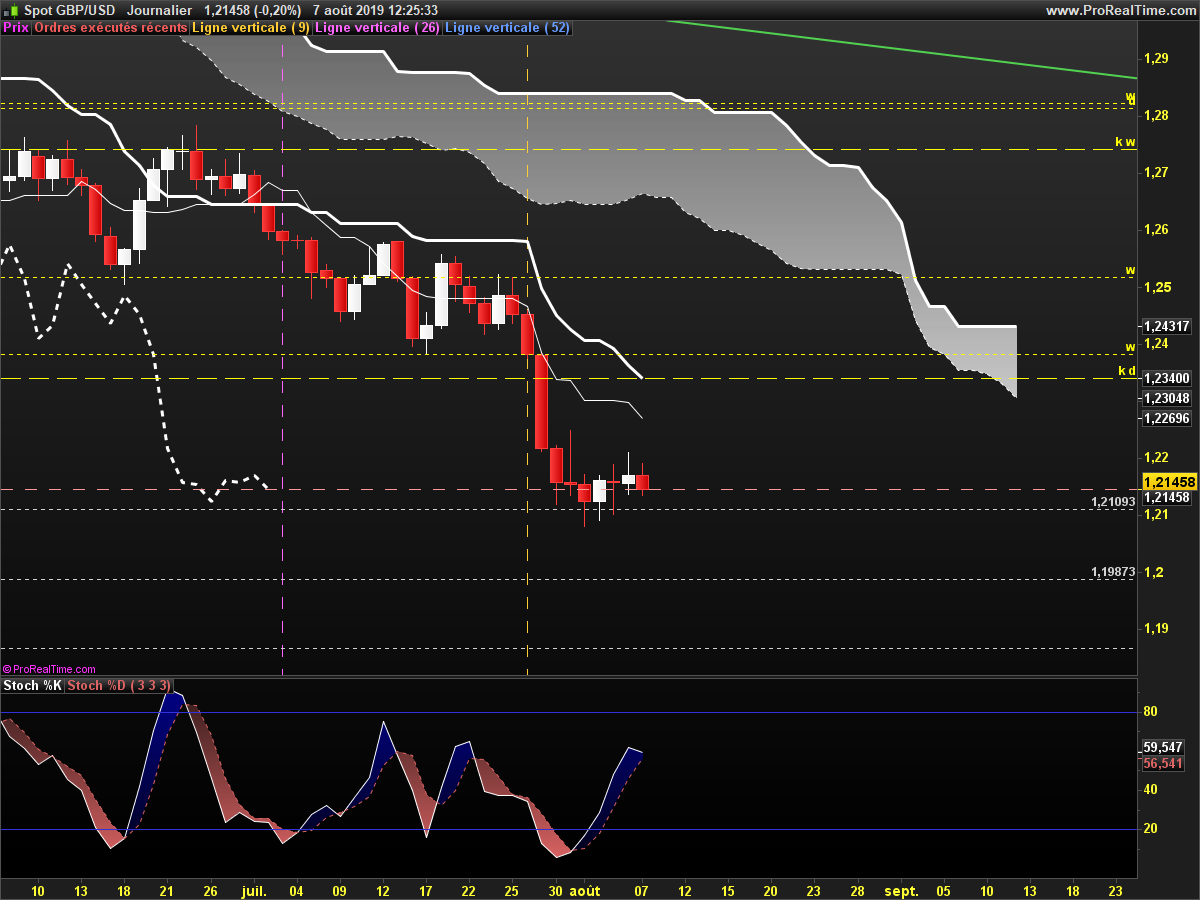This screenshot has height=900, width=1200.
Task: Select the Prix legend label
Action: click(16, 28)
